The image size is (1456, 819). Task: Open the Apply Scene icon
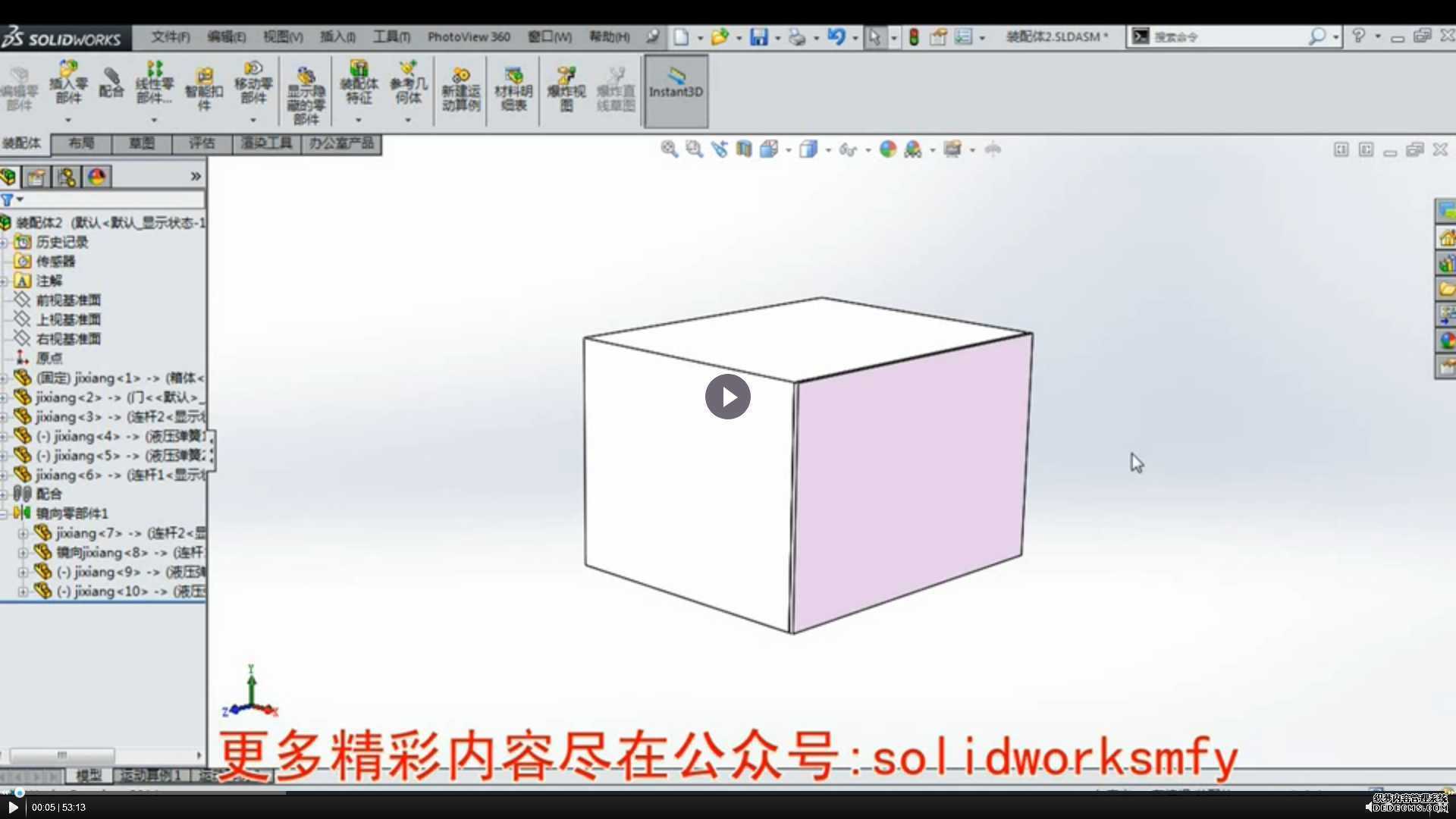click(x=913, y=149)
